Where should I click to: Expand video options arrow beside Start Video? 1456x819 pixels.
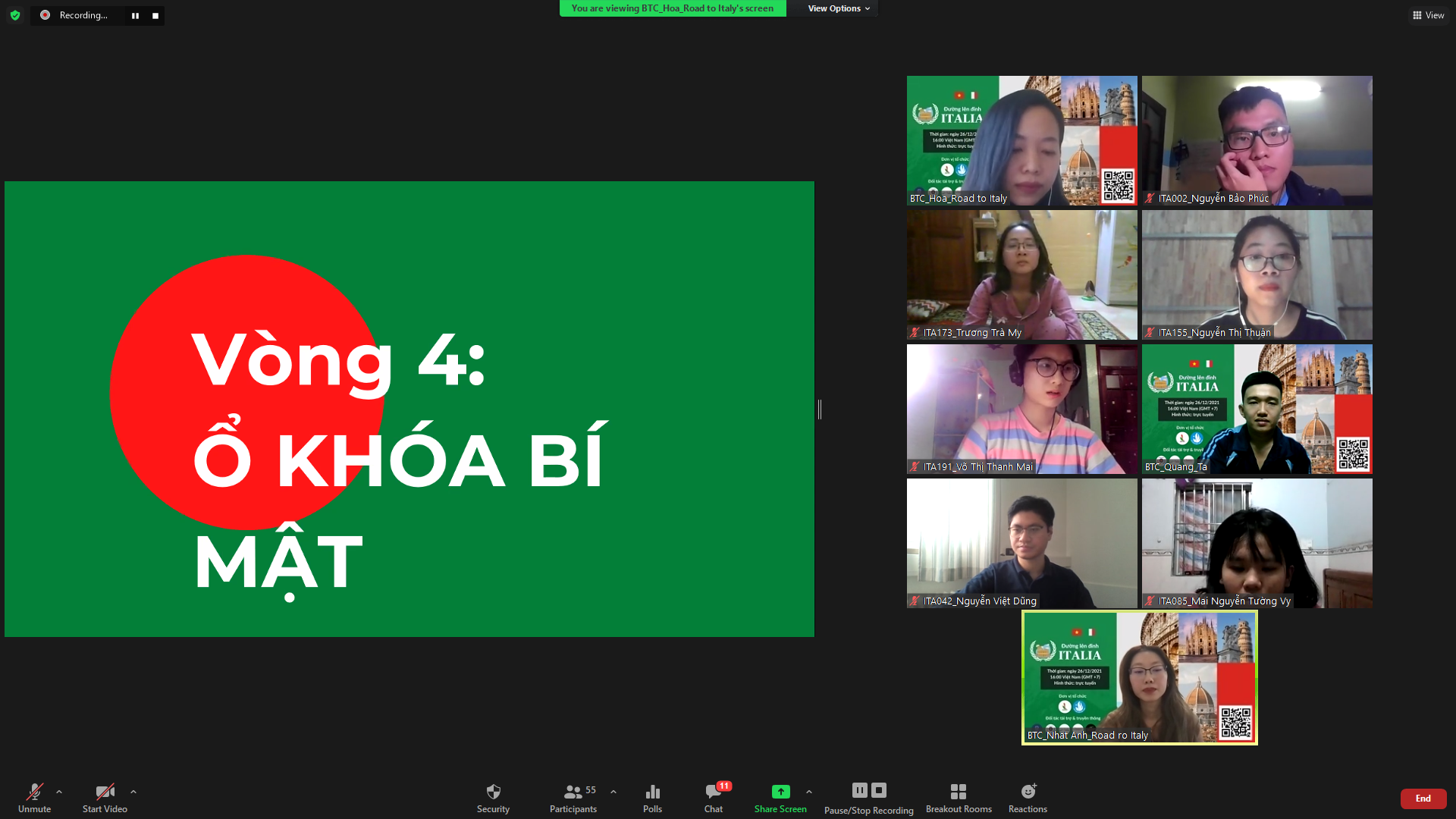(133, 792)
